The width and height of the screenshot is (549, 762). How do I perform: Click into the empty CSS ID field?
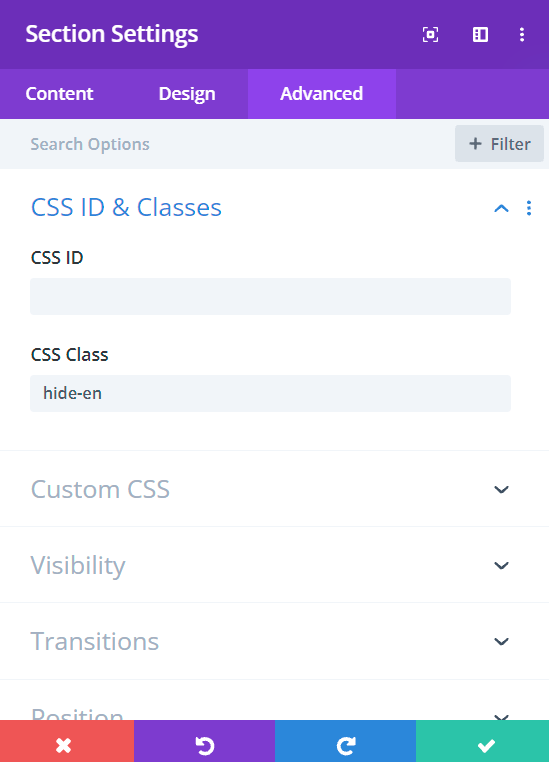coord(270,296)
